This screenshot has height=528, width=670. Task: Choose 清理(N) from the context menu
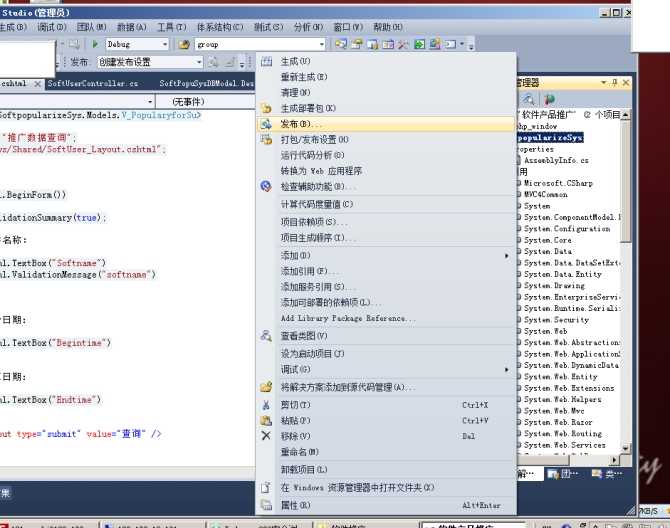(x=386, y=93)
